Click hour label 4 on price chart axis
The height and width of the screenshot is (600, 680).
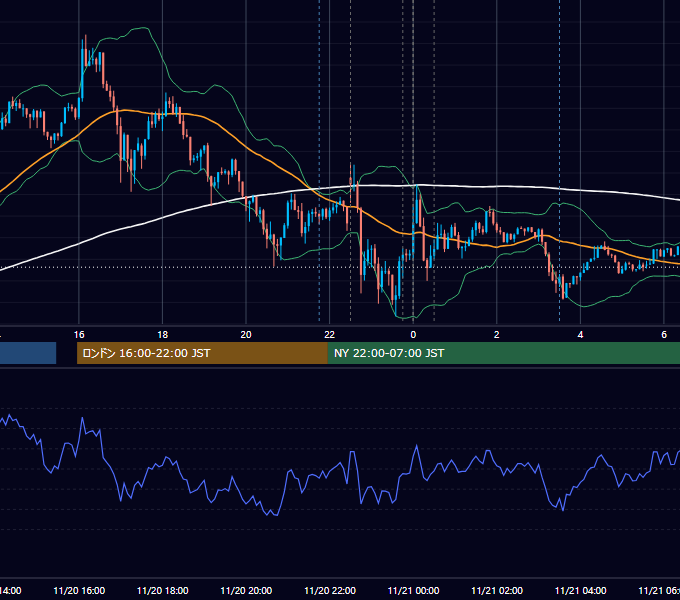(580, 335)
